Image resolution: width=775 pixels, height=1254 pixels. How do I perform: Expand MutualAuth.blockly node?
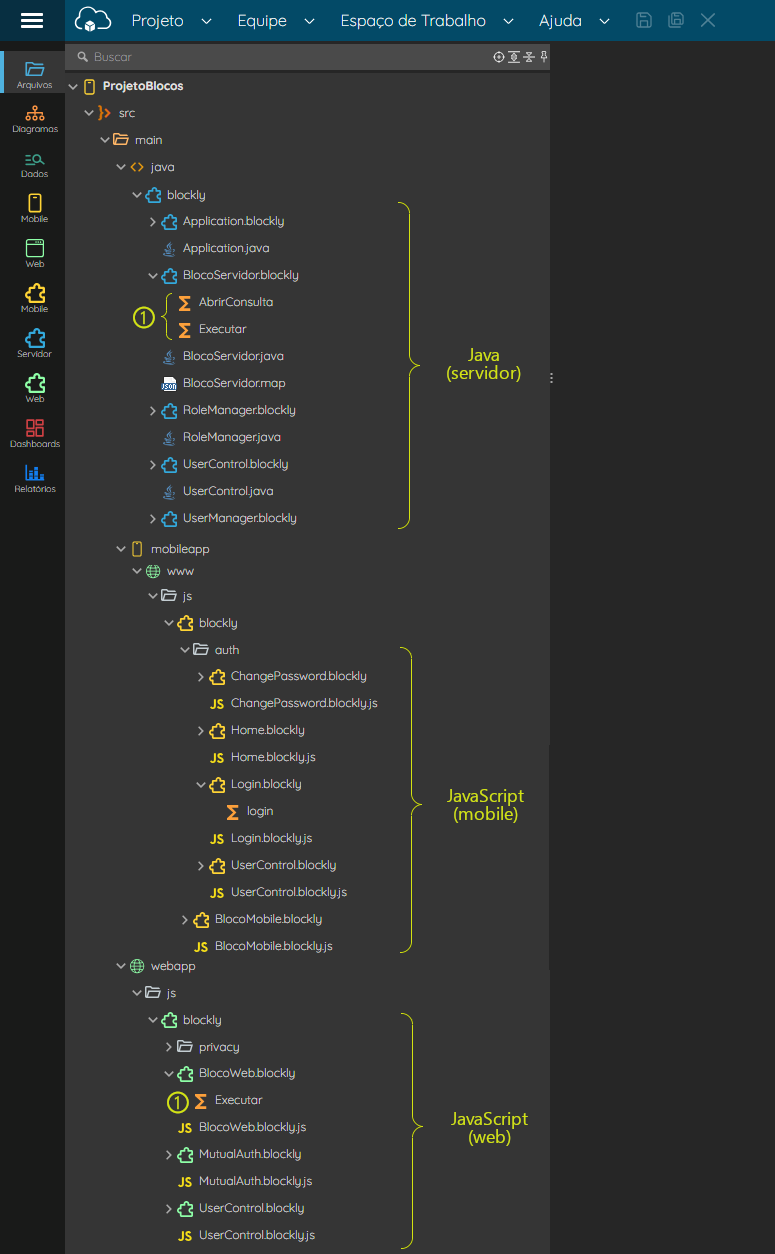point(169,1154)
